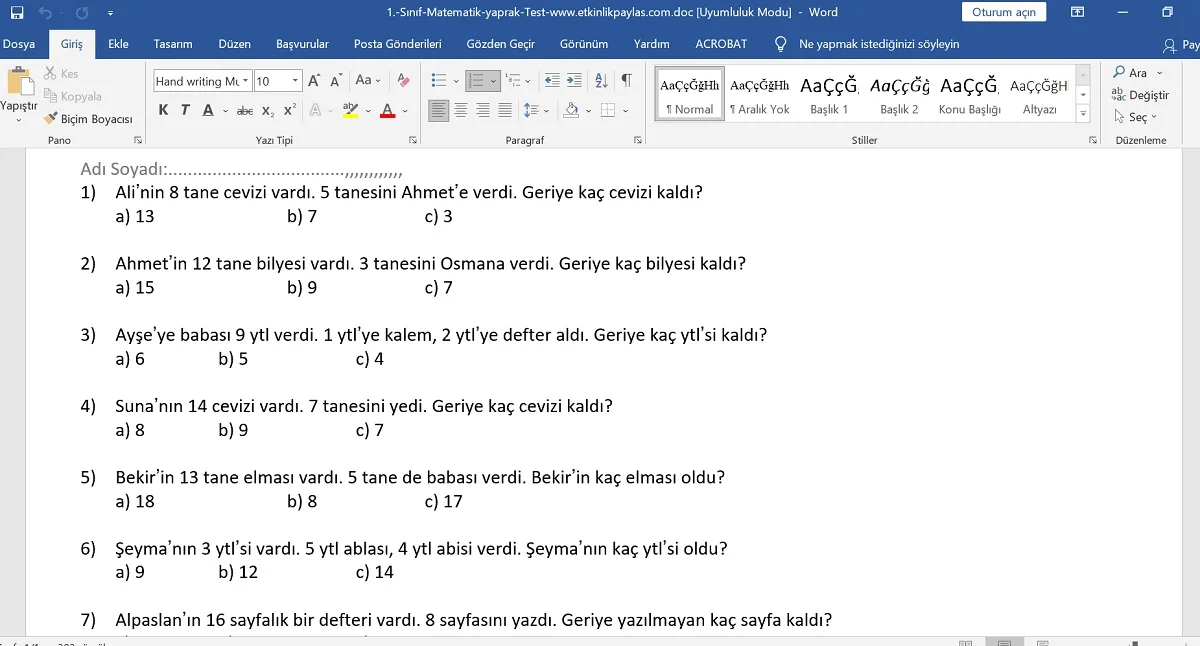This screenshot has width=1200, height=646.
Task: Justify the paragraph text
Action: coord(505,111)
